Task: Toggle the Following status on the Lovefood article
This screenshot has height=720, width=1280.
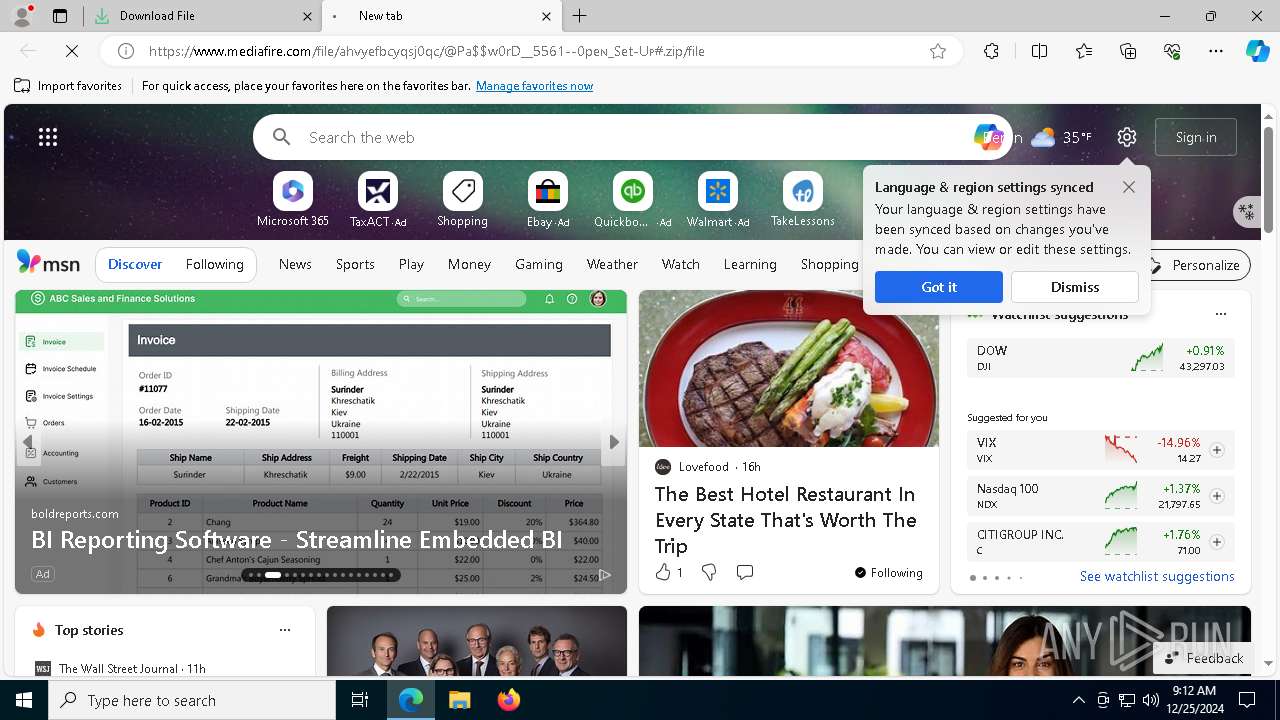Action: point(889,573)
